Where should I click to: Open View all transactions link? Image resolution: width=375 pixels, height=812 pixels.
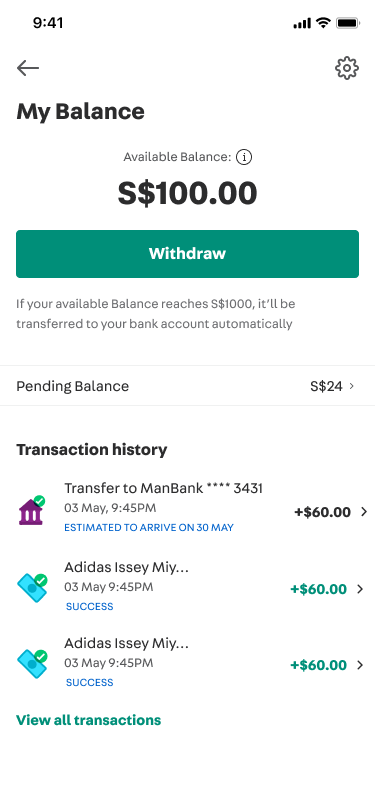click(89, 720)
